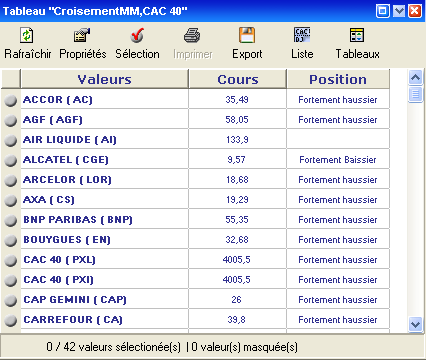
Task: Click the Fortement haussier cell for CARREFOUR
Action: 338,320
